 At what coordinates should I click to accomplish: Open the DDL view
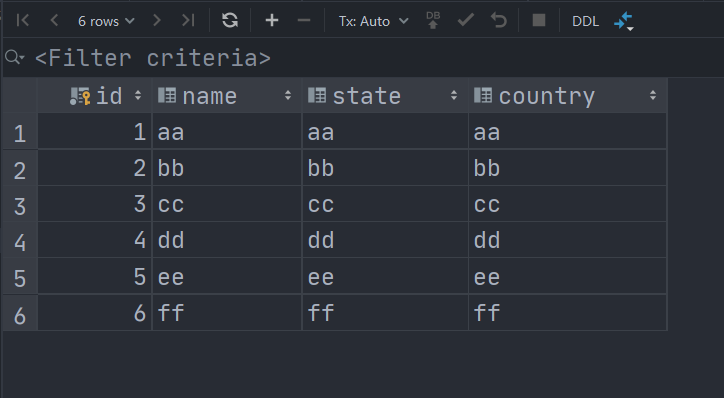click(x=585, y=21)
